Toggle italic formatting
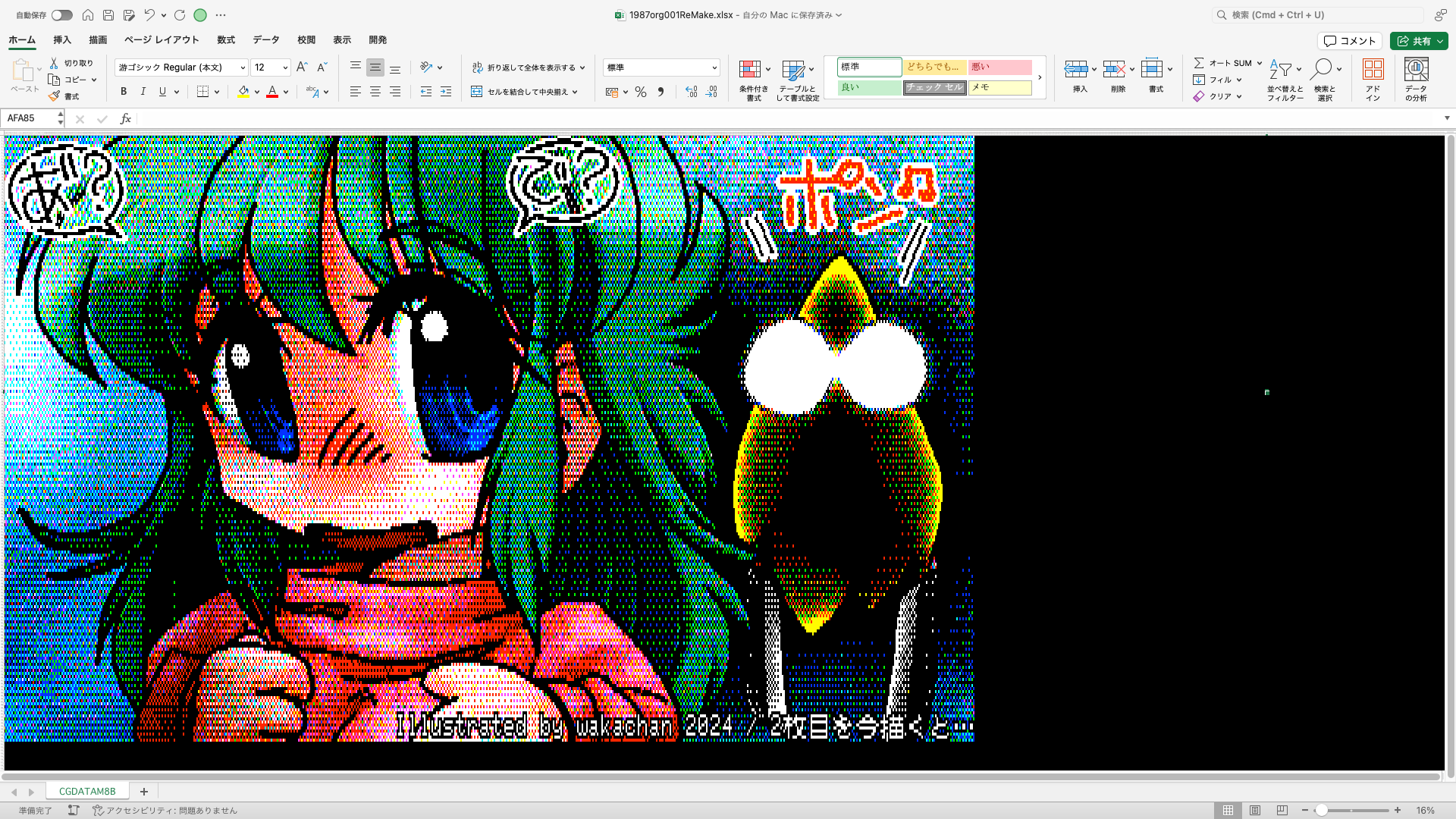1456x819 pixels. coord(143,92)
